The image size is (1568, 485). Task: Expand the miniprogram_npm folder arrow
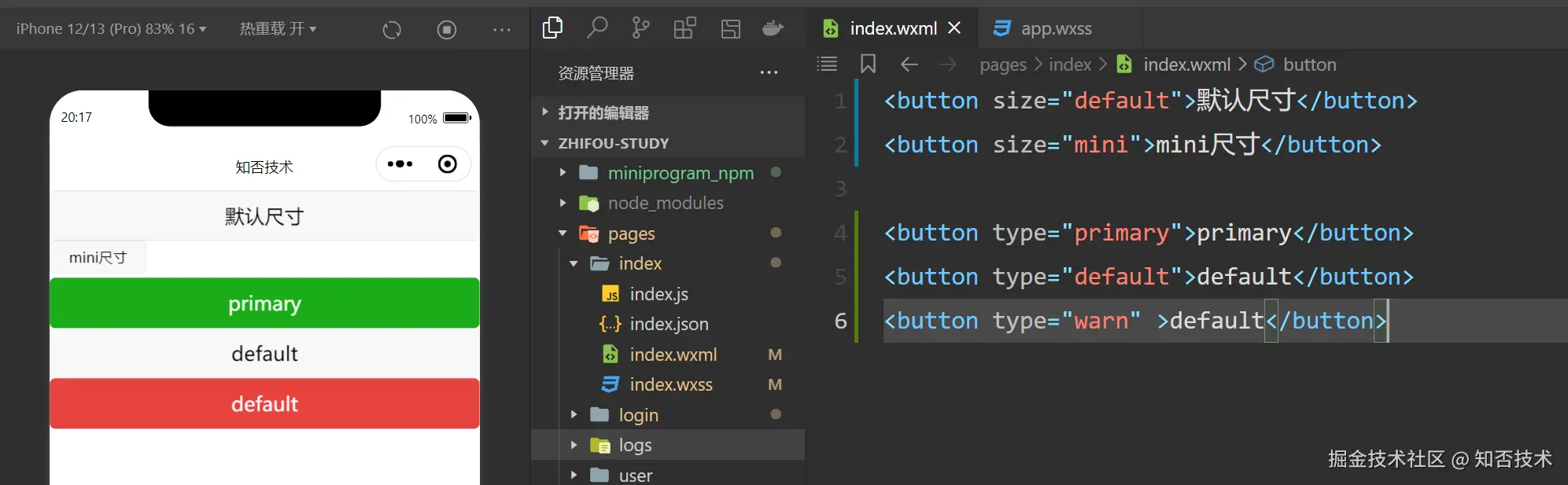point(563,172)
